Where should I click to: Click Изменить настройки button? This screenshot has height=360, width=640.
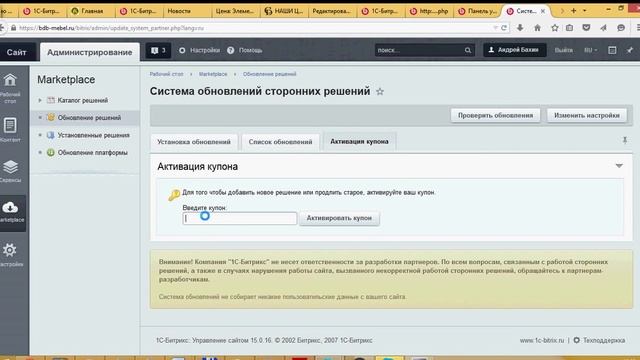[x=587, y=116]
